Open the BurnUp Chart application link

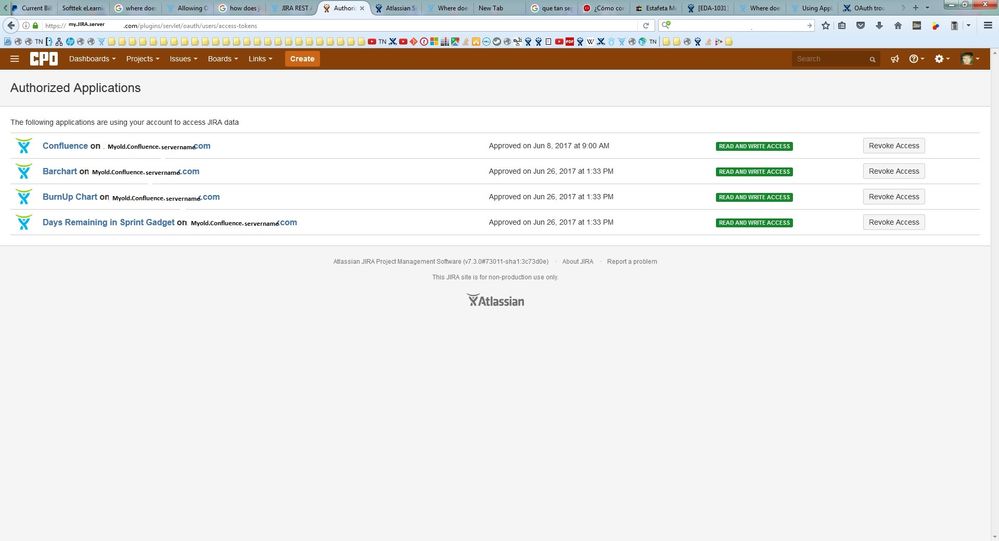[x=70, y=197]
